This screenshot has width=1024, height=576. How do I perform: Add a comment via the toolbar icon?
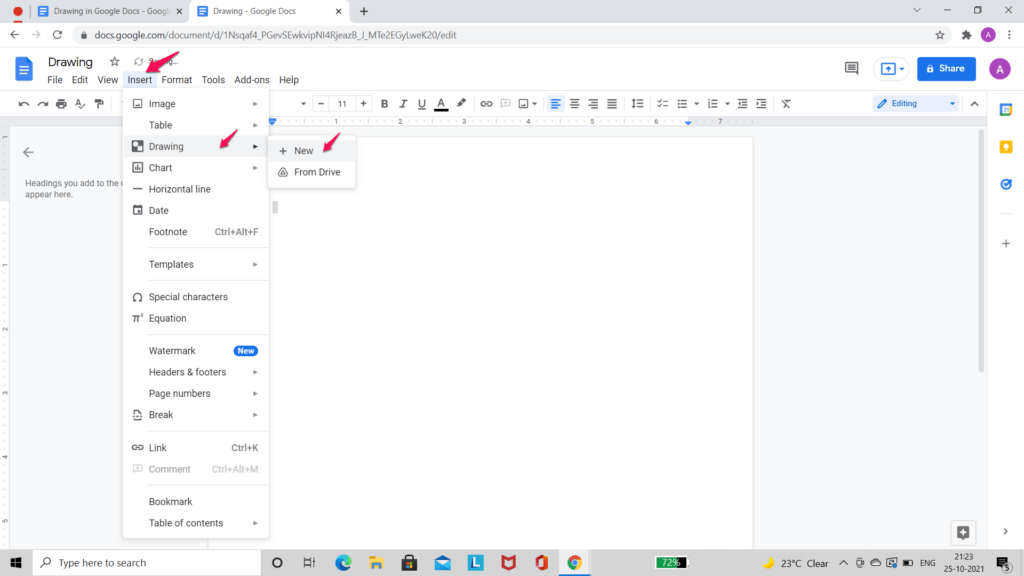pyautogui.click(x=505, y=103)
